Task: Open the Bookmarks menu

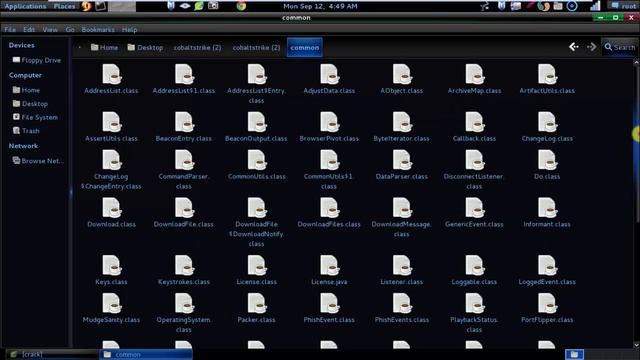Action: (x=98, y=29)
